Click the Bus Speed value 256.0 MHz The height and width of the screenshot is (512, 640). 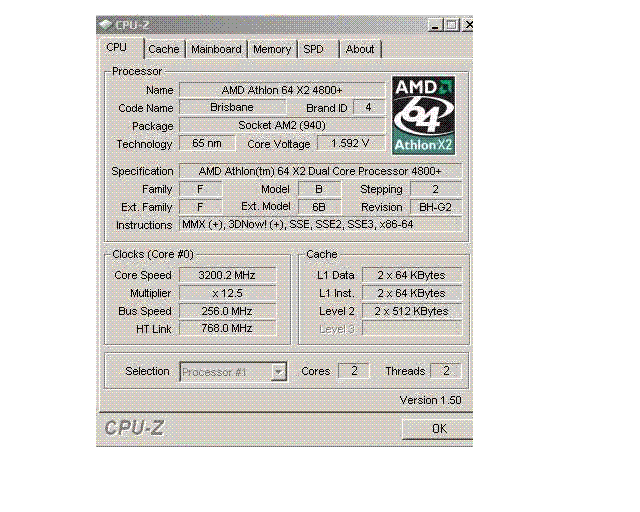point(227,311)
